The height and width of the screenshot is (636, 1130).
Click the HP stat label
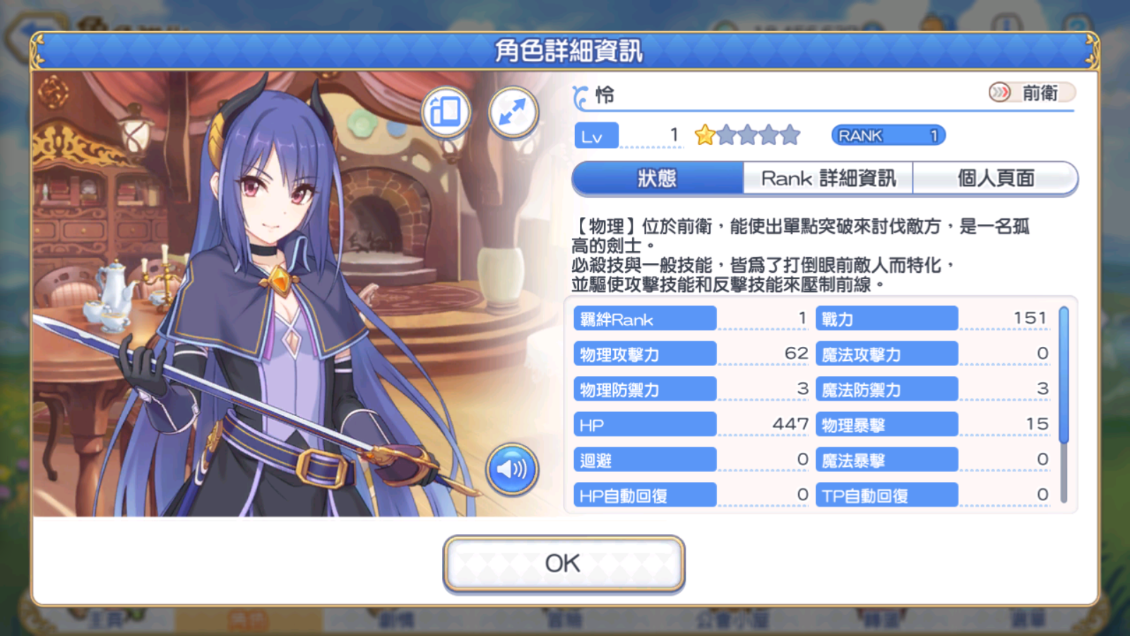645,424
